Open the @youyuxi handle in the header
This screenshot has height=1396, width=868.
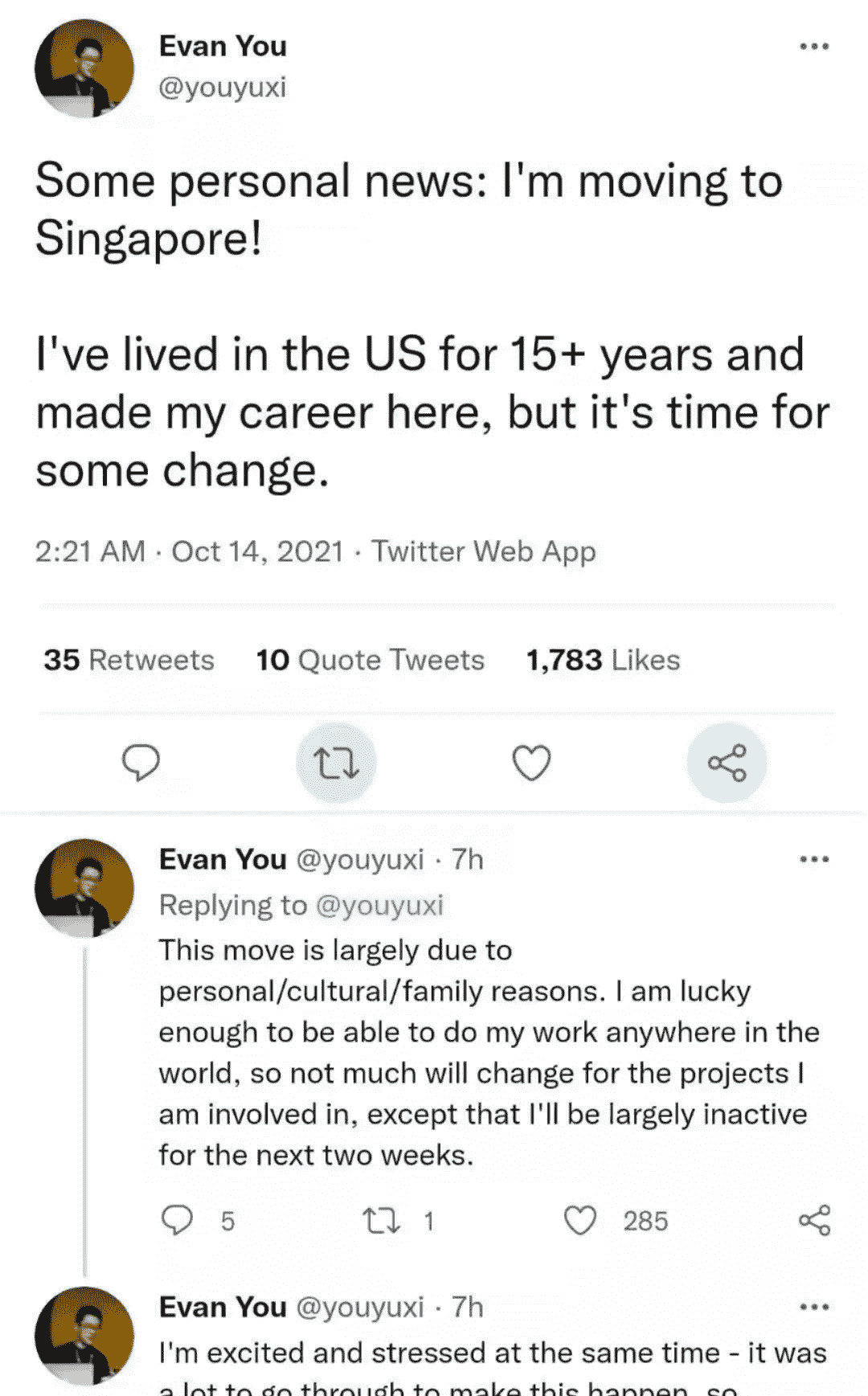coord(223,87)
